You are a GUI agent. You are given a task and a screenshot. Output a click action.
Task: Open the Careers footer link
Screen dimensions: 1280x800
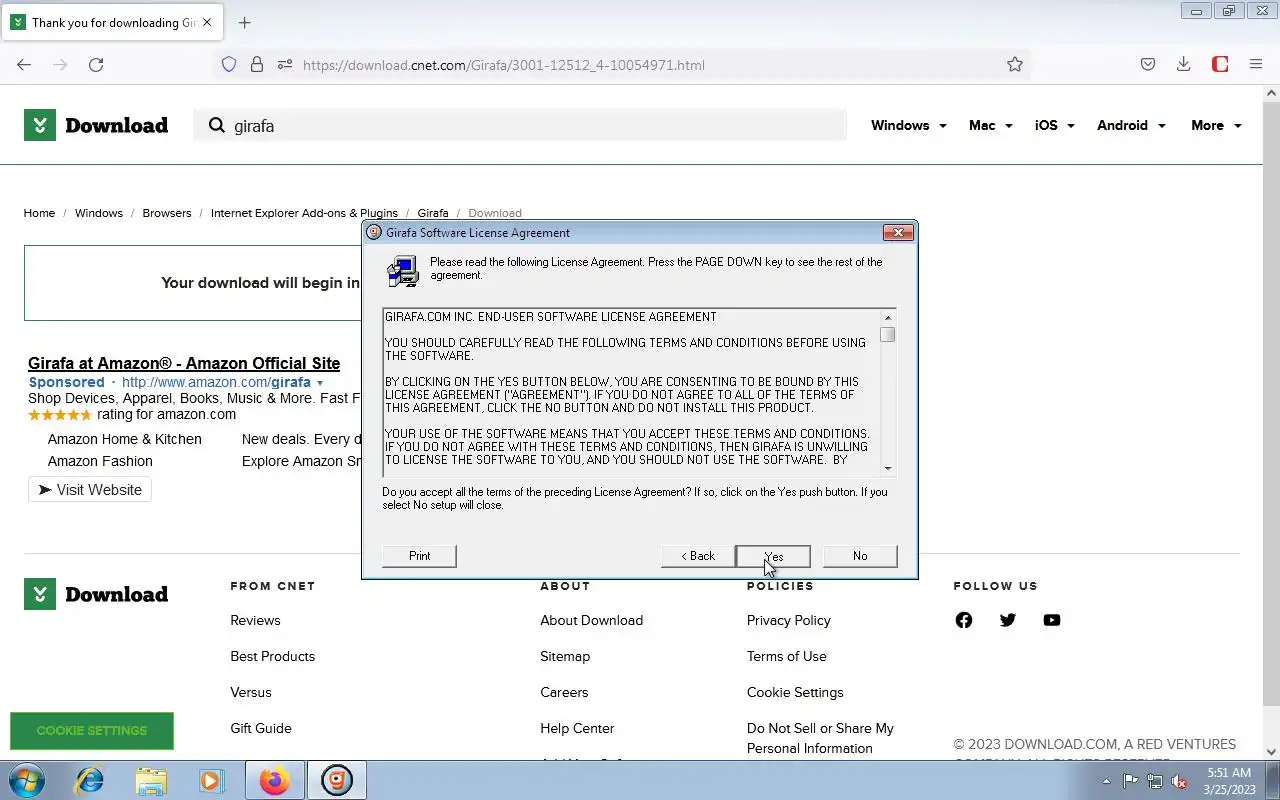pyautogui.click(x=564, y=692)
